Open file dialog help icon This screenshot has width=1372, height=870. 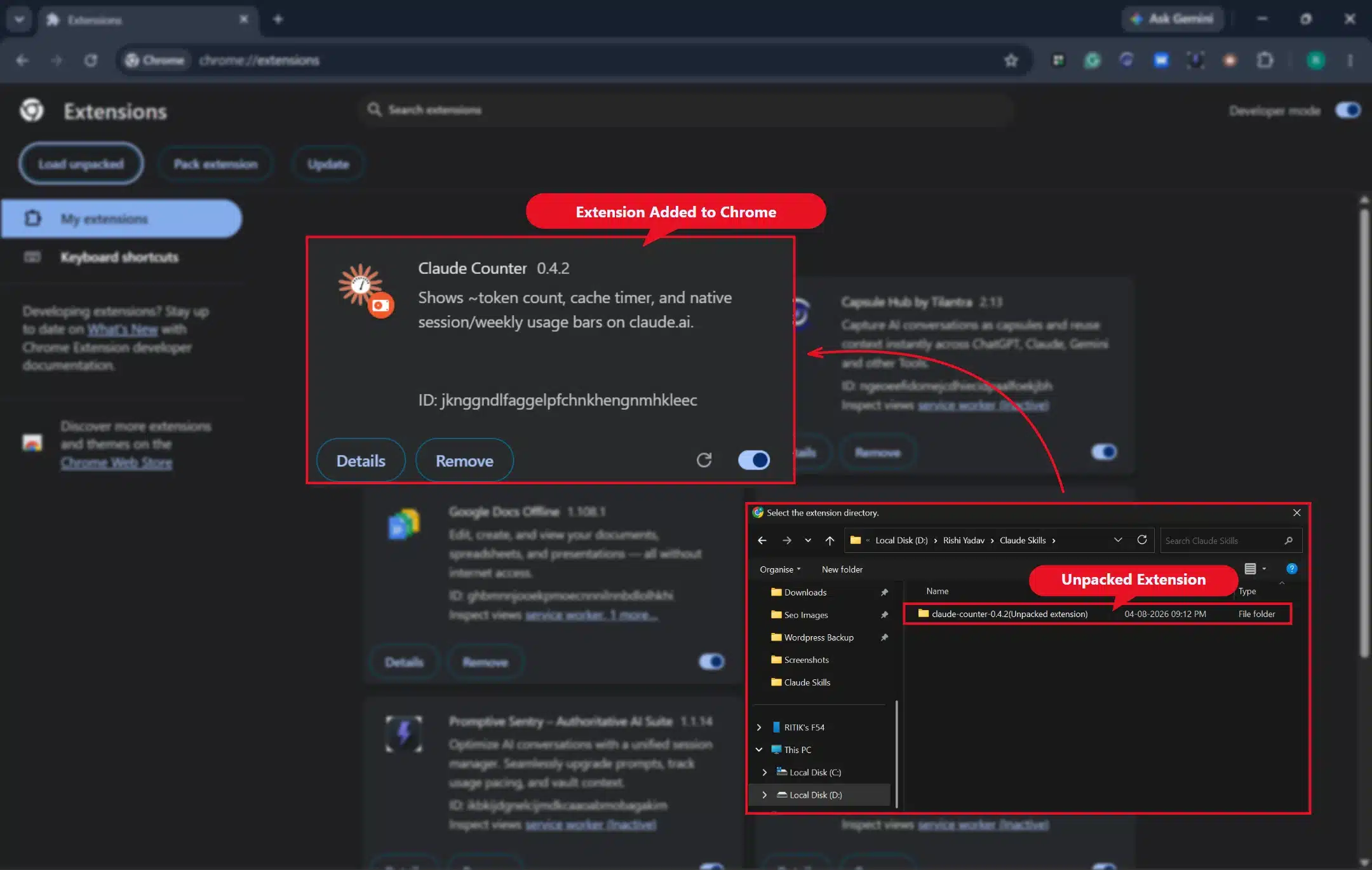click(1291, 569)
